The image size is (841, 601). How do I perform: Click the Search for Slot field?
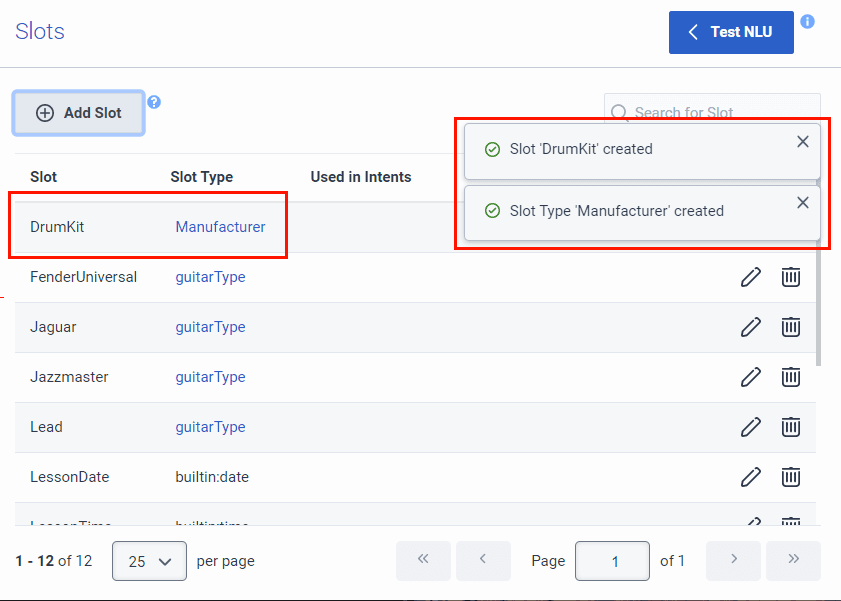pos(720,112)
